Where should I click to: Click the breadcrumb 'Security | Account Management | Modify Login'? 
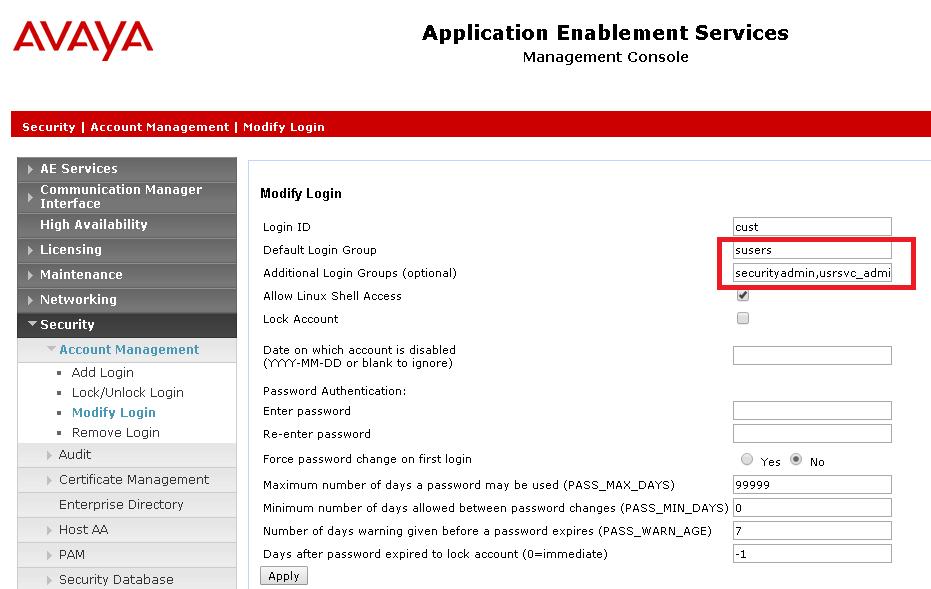173,127
